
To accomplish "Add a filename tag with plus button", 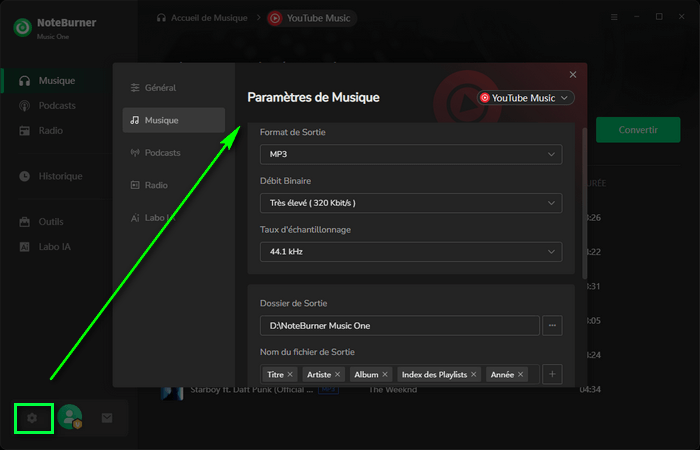I will pos(552,374).
